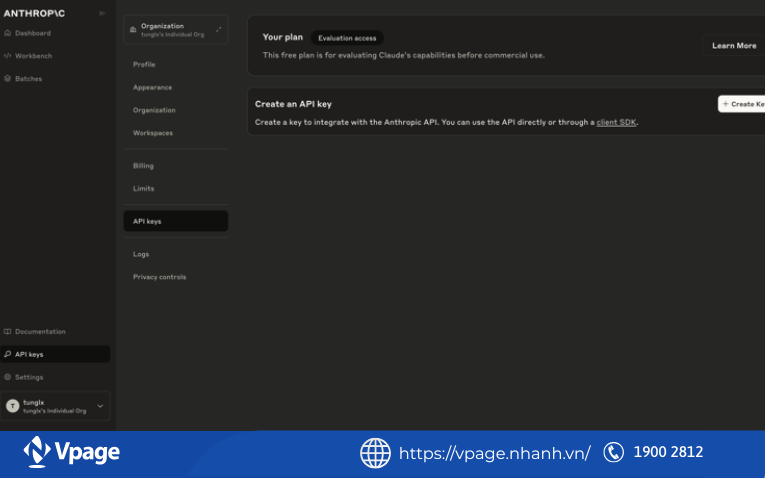Click the tunglx username in account card
Image resolution: width=765 pixels, height=478 pixels.
34,402
